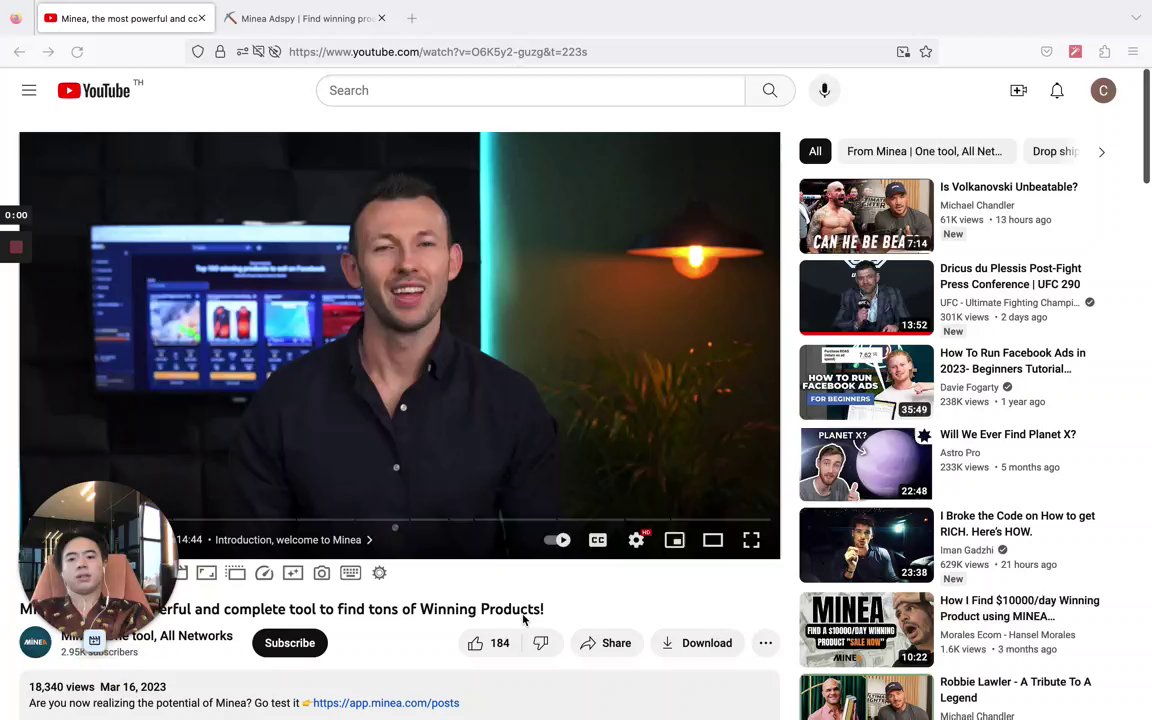Save page to Pocket
Image resolution: width=1152 pixels, height=720 pixels.
[1046, 51]
